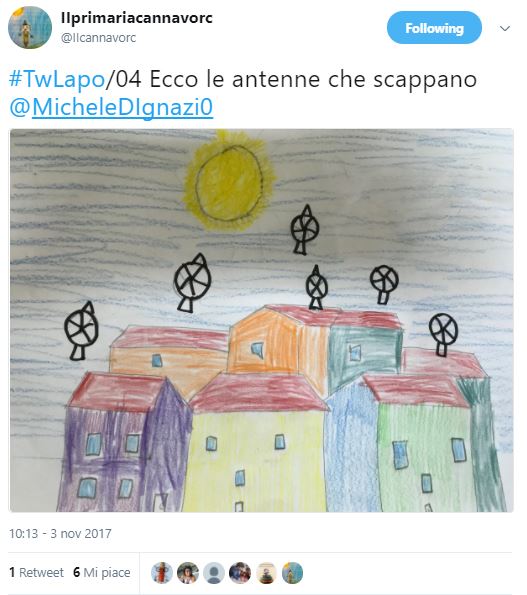Open the children's drawing of colorful houses
This screenshot has height=595, width=527.
(x=261, y=321)
